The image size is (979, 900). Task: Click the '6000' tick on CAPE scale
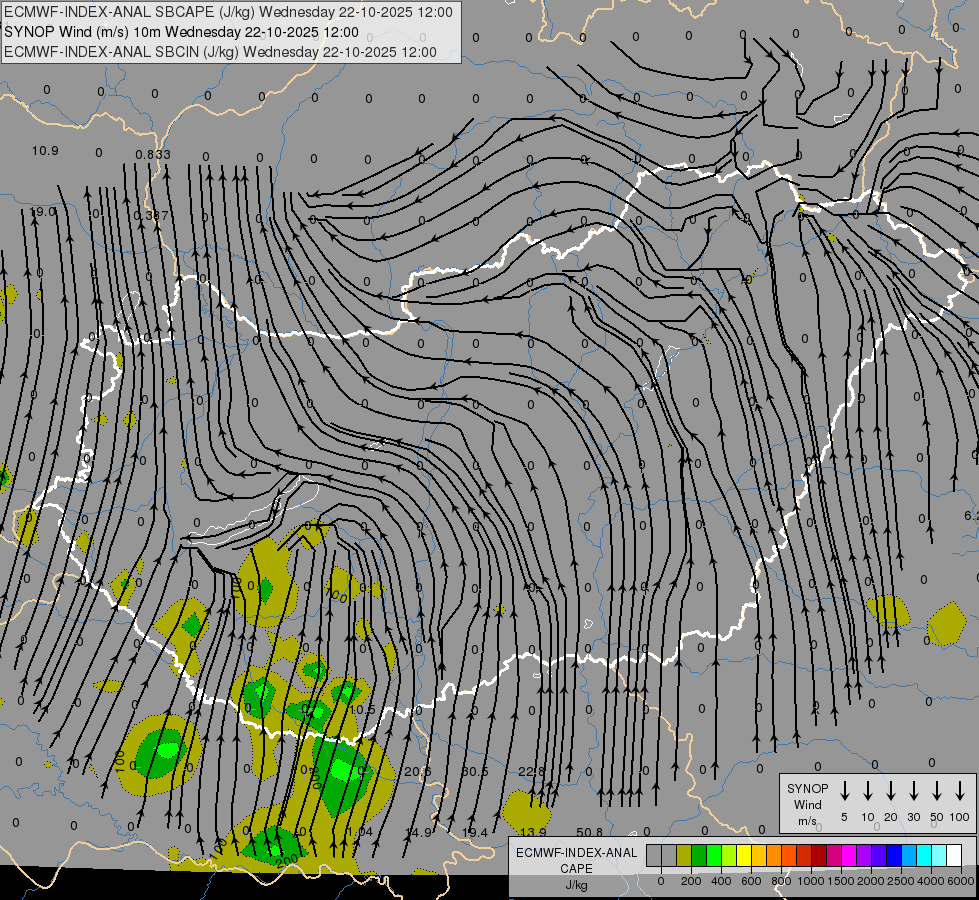(x=961, y=881)
